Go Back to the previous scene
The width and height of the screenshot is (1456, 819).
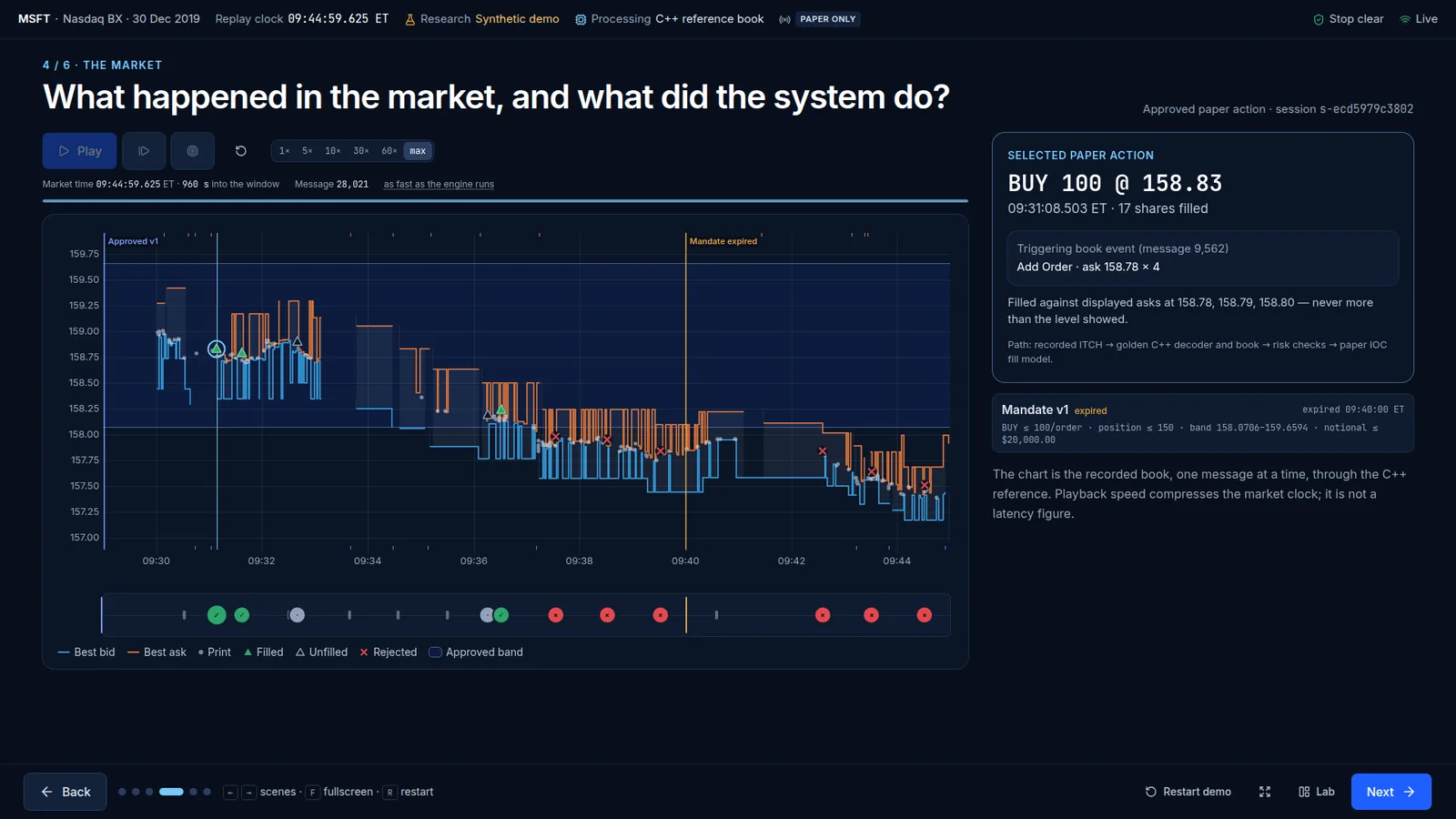(66, 792)
